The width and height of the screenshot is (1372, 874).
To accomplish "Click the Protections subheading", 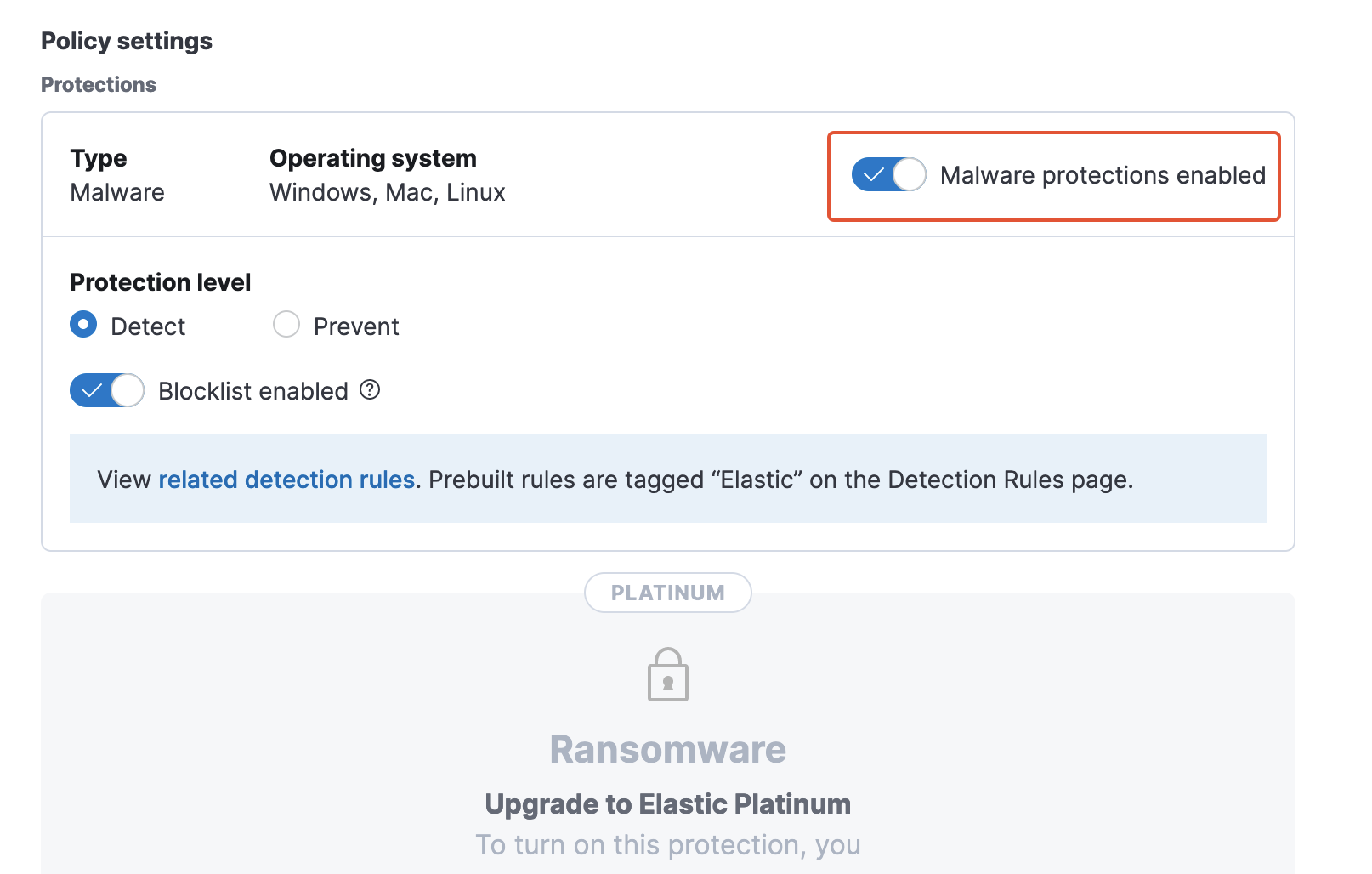I will point(99,85).
